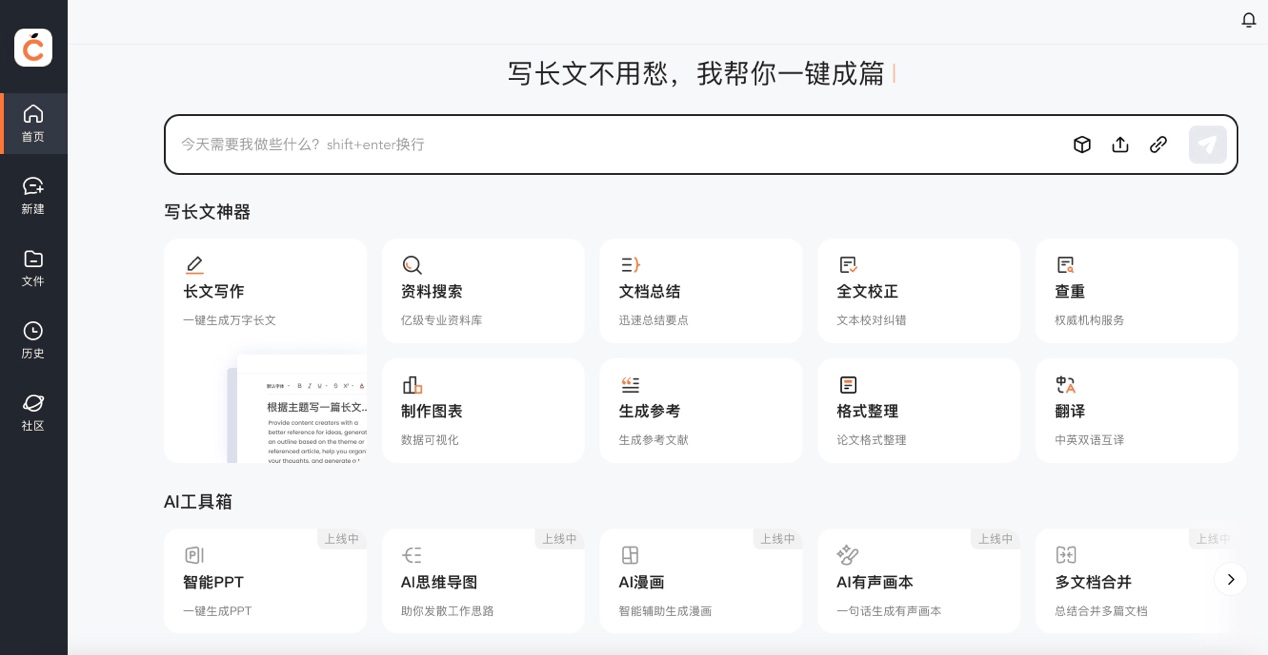This screenshot has width=1268, height=655.
Task: Click 文本校对纠错 description text
Action: tap(871, 320)
